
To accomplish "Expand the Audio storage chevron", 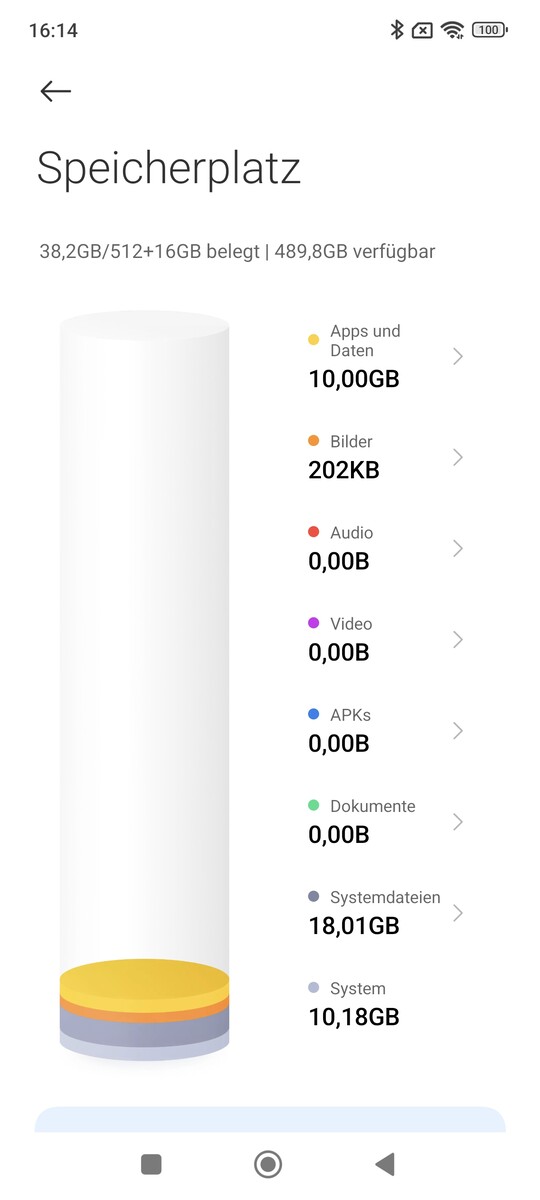I will click(458, 548).
